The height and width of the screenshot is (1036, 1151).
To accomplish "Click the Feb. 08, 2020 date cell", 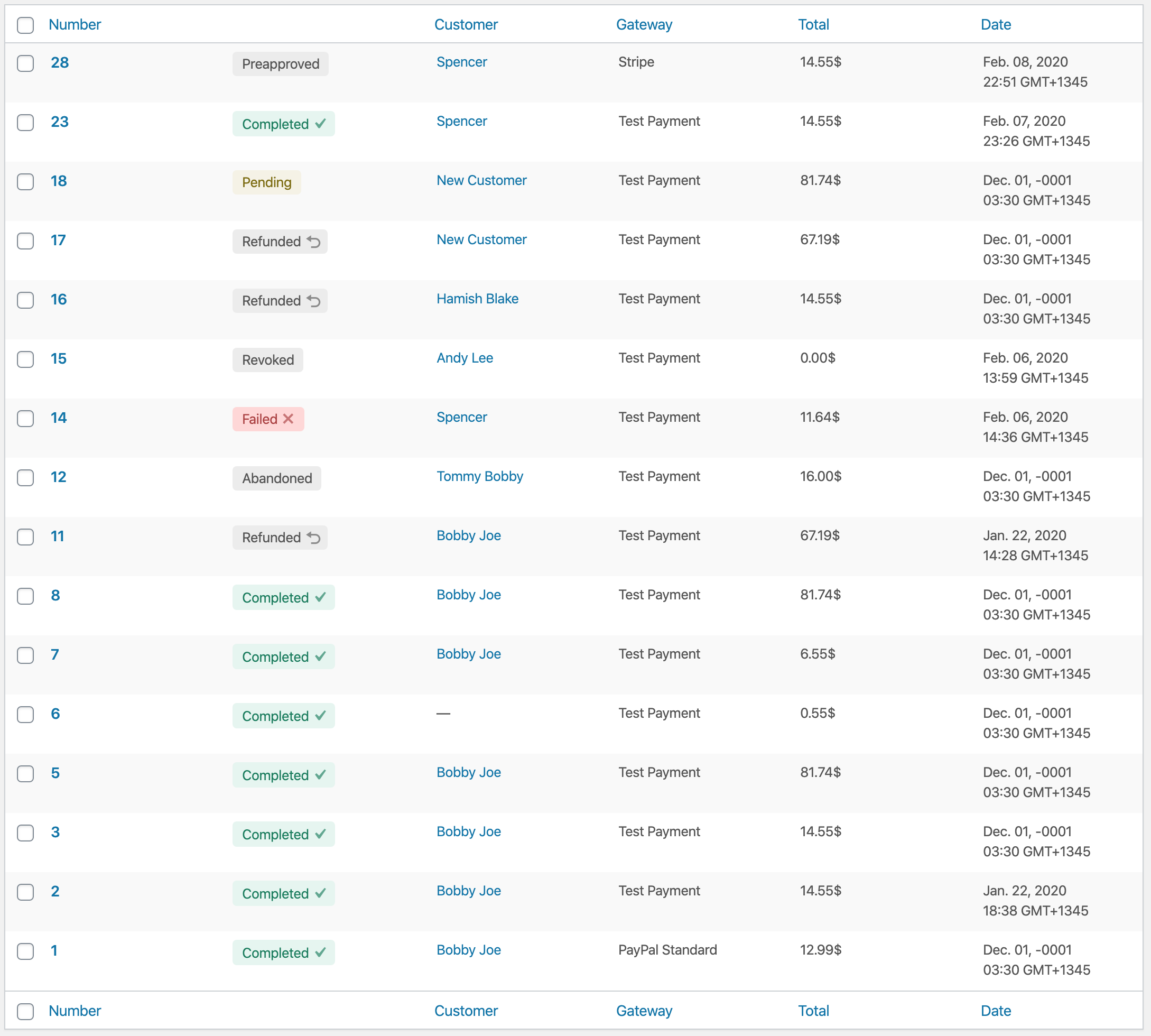I will click(1035, 72).
